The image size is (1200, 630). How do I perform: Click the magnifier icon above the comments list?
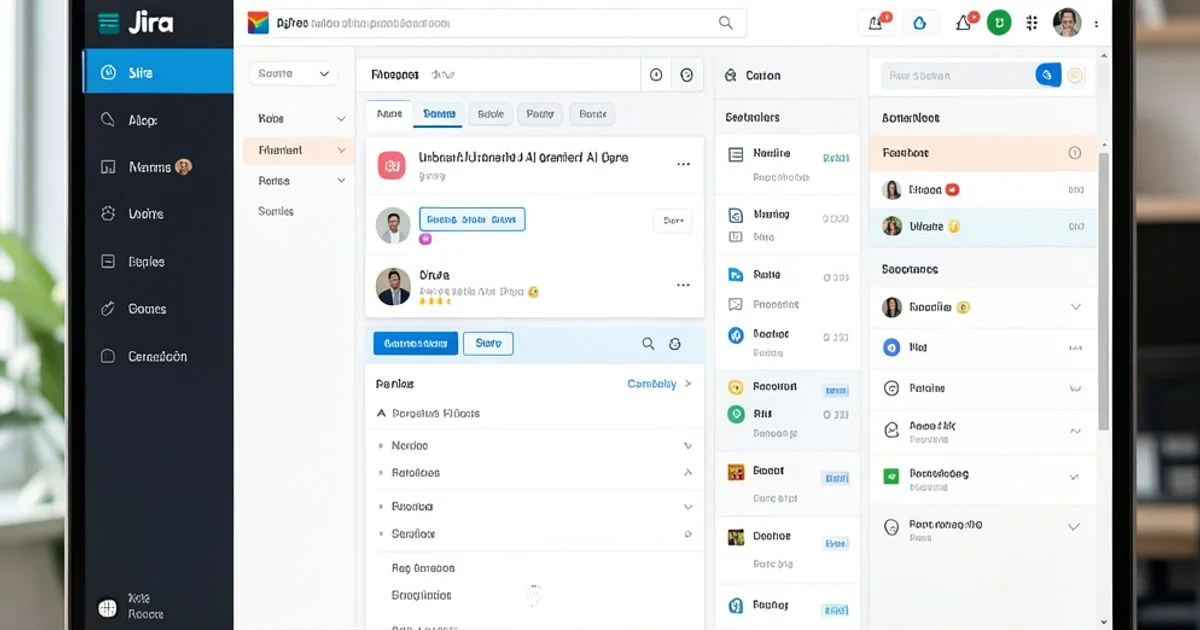coord(648,343)
